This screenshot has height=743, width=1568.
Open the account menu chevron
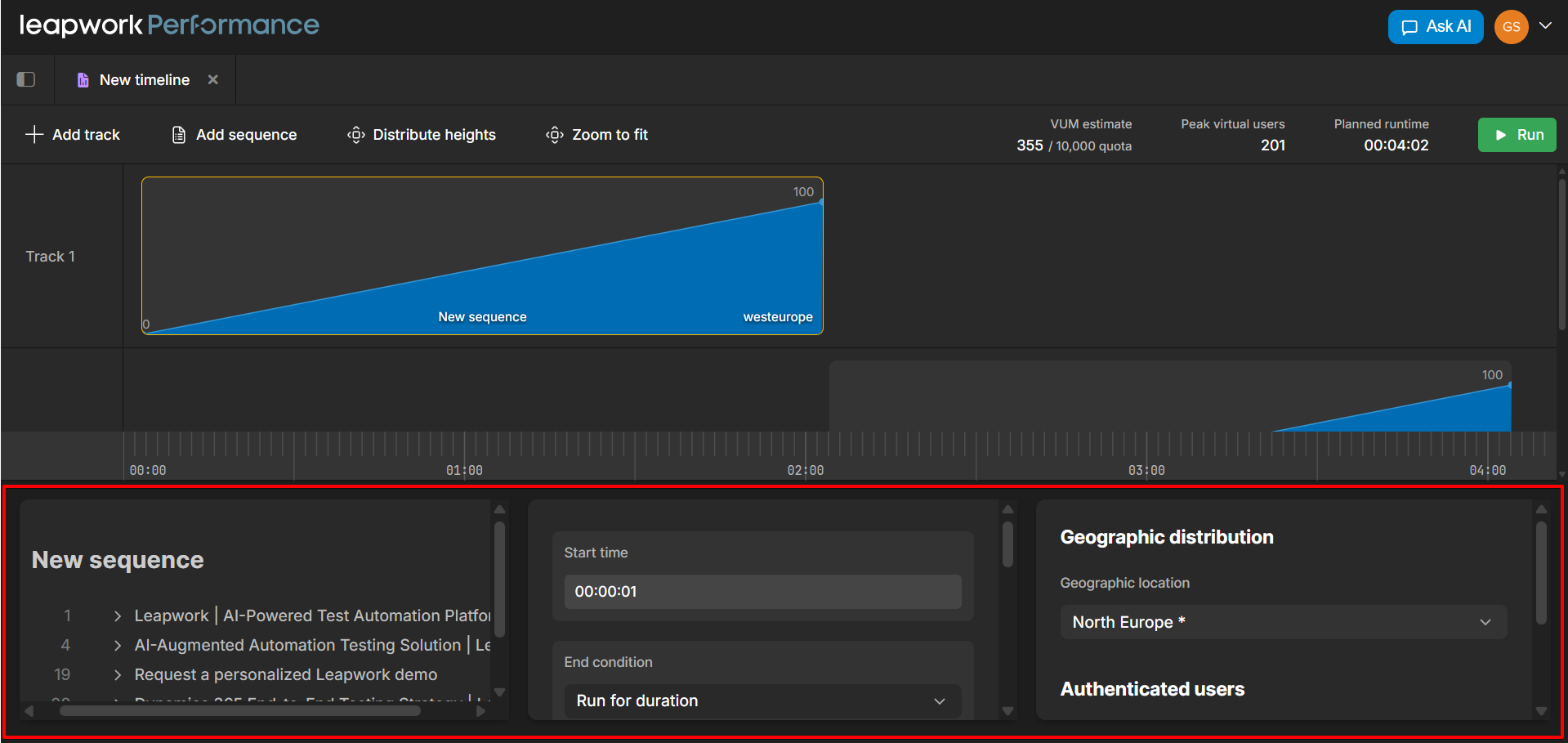(x=1545, y=25)
